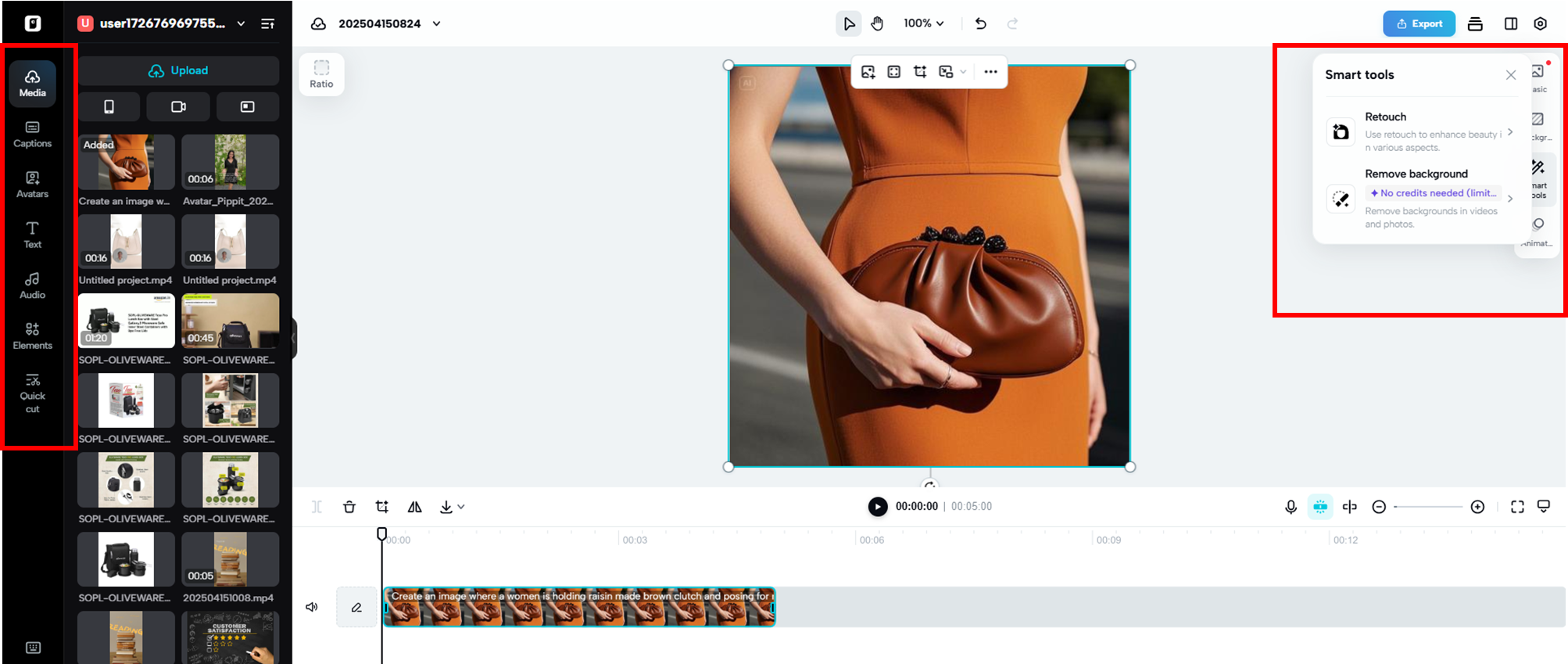Click the Undo arrow
This screenshot has height=664, width=1568.
pyautogui.click(x=981, y=23)
